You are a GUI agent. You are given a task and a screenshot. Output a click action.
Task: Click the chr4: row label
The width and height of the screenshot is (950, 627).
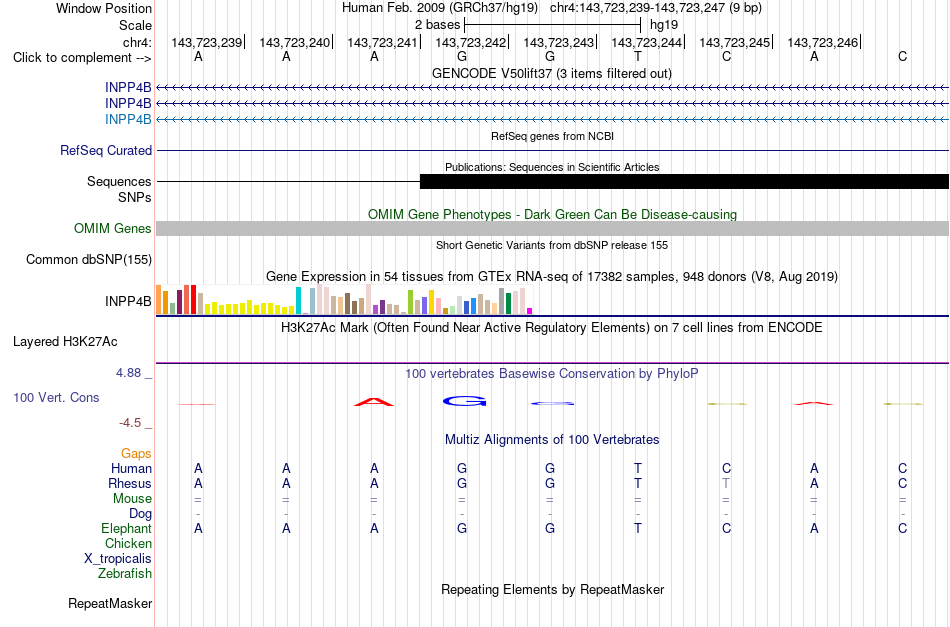point(137,42)
